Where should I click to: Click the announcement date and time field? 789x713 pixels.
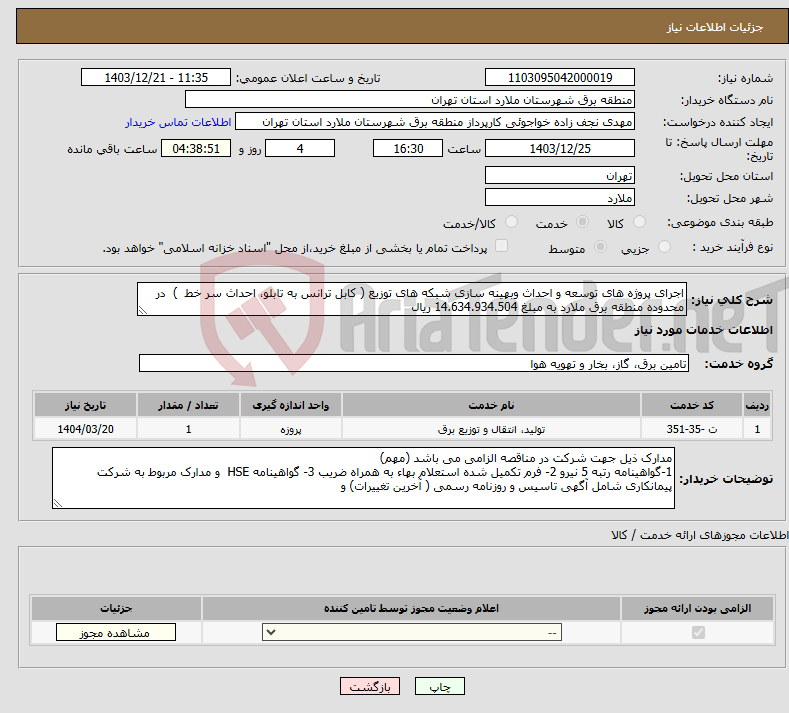pos(156,77)
